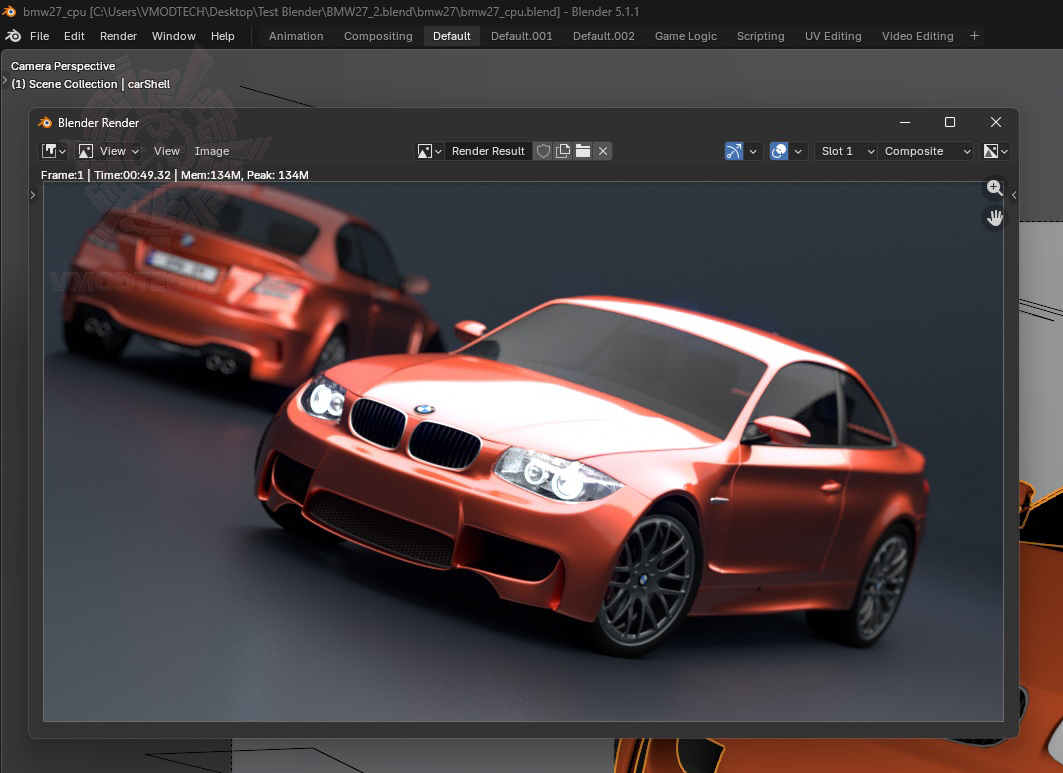Click the Blender logo app menu icon
The height and width of the screenshot is (773, 1063).
[13, 36]
